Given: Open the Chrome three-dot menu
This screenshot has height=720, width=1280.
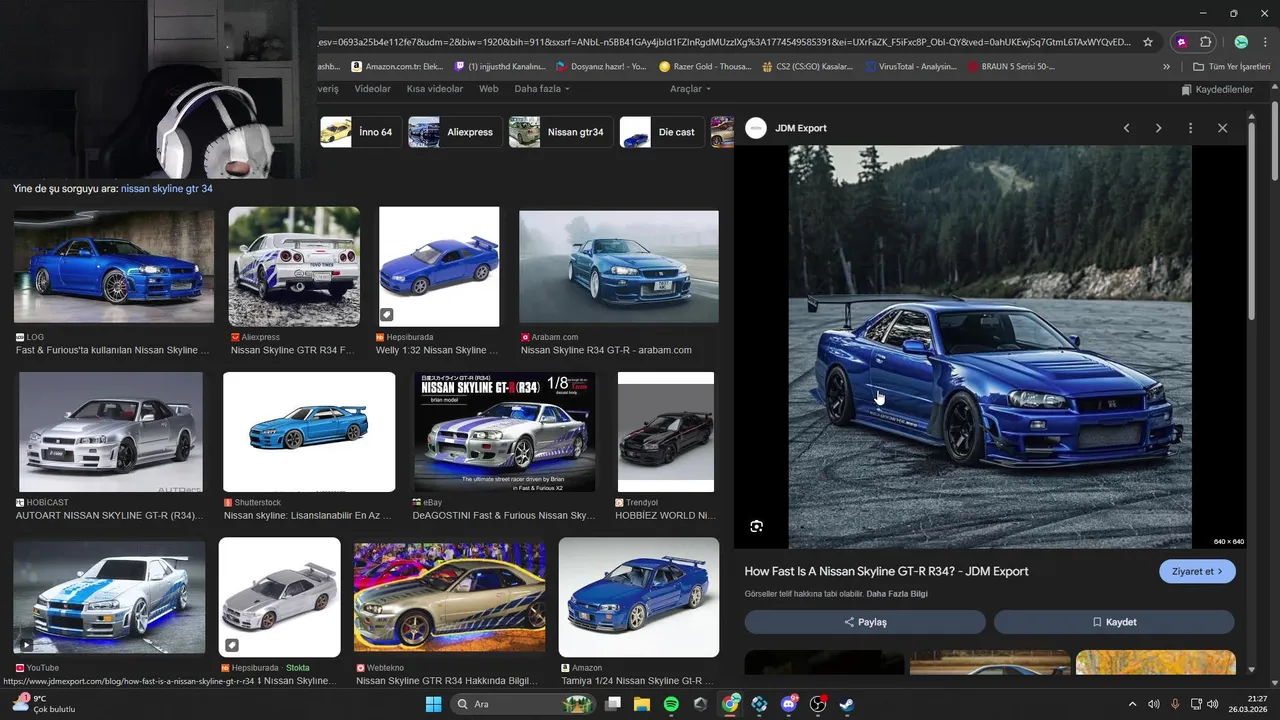Looking at the screenshot, I should point(1264,42).
